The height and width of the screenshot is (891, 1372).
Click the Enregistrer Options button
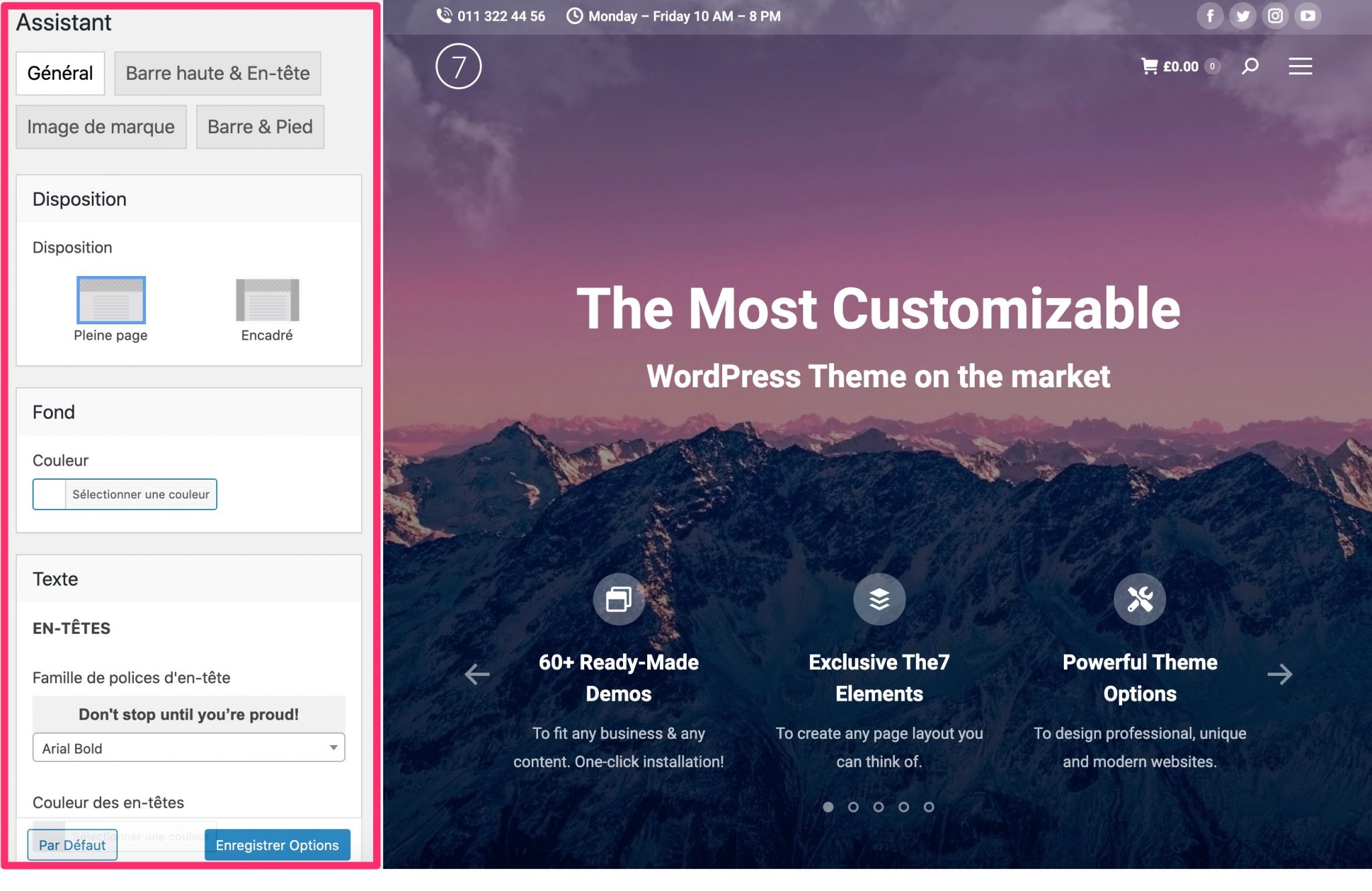coord(277,845)
